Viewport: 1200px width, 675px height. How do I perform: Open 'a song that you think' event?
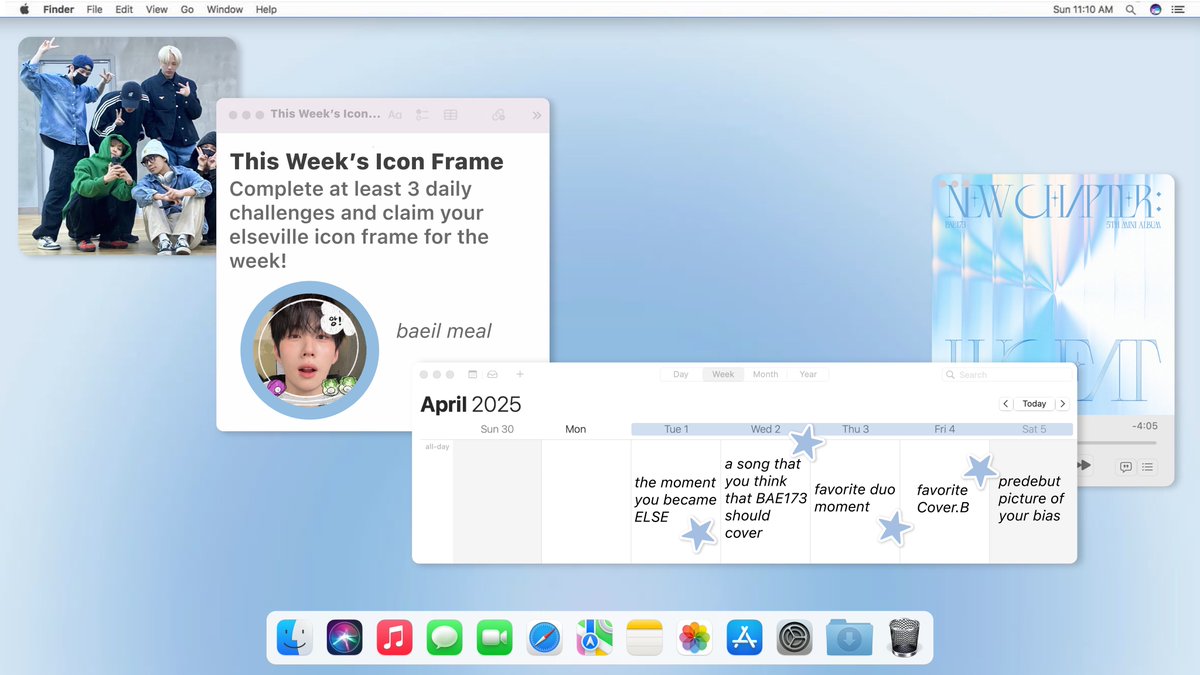tap(765, 498)
